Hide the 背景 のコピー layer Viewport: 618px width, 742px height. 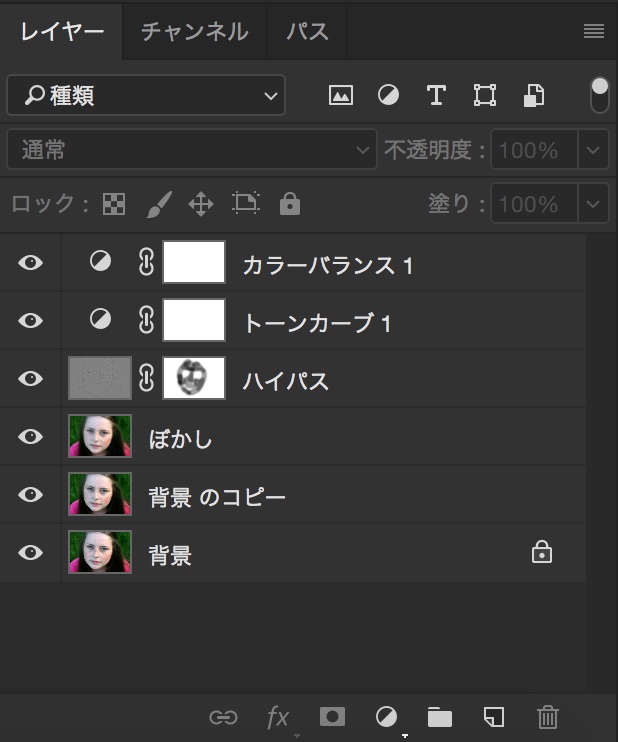click(x=31, y=495)
